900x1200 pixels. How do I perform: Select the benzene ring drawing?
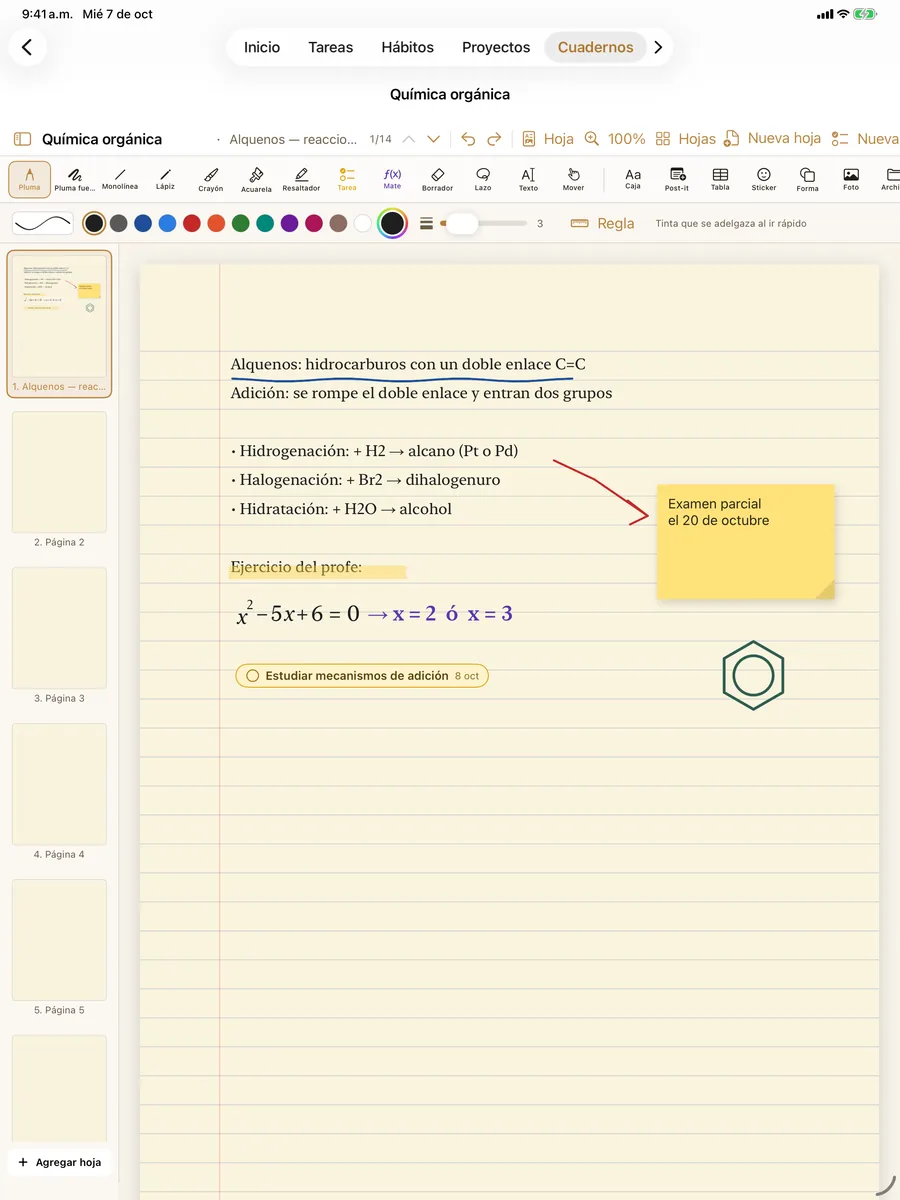pos(753,676)
